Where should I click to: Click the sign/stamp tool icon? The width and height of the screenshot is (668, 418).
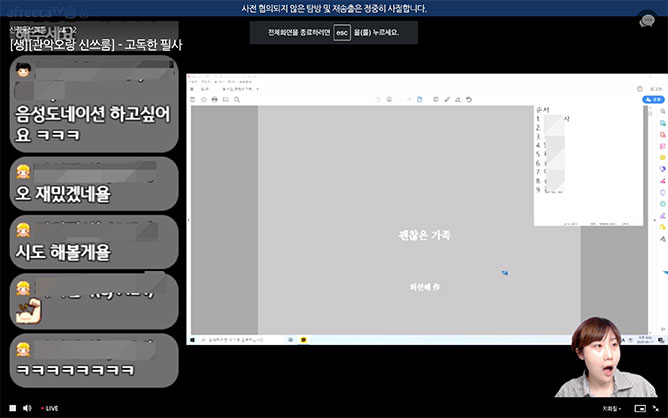458,99
